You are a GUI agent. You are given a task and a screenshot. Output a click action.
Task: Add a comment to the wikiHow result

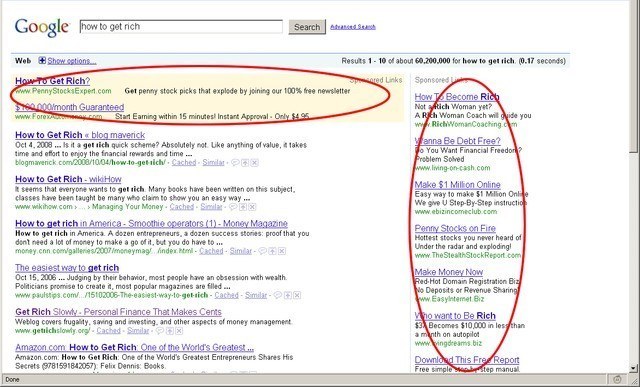tap(233, 207)
